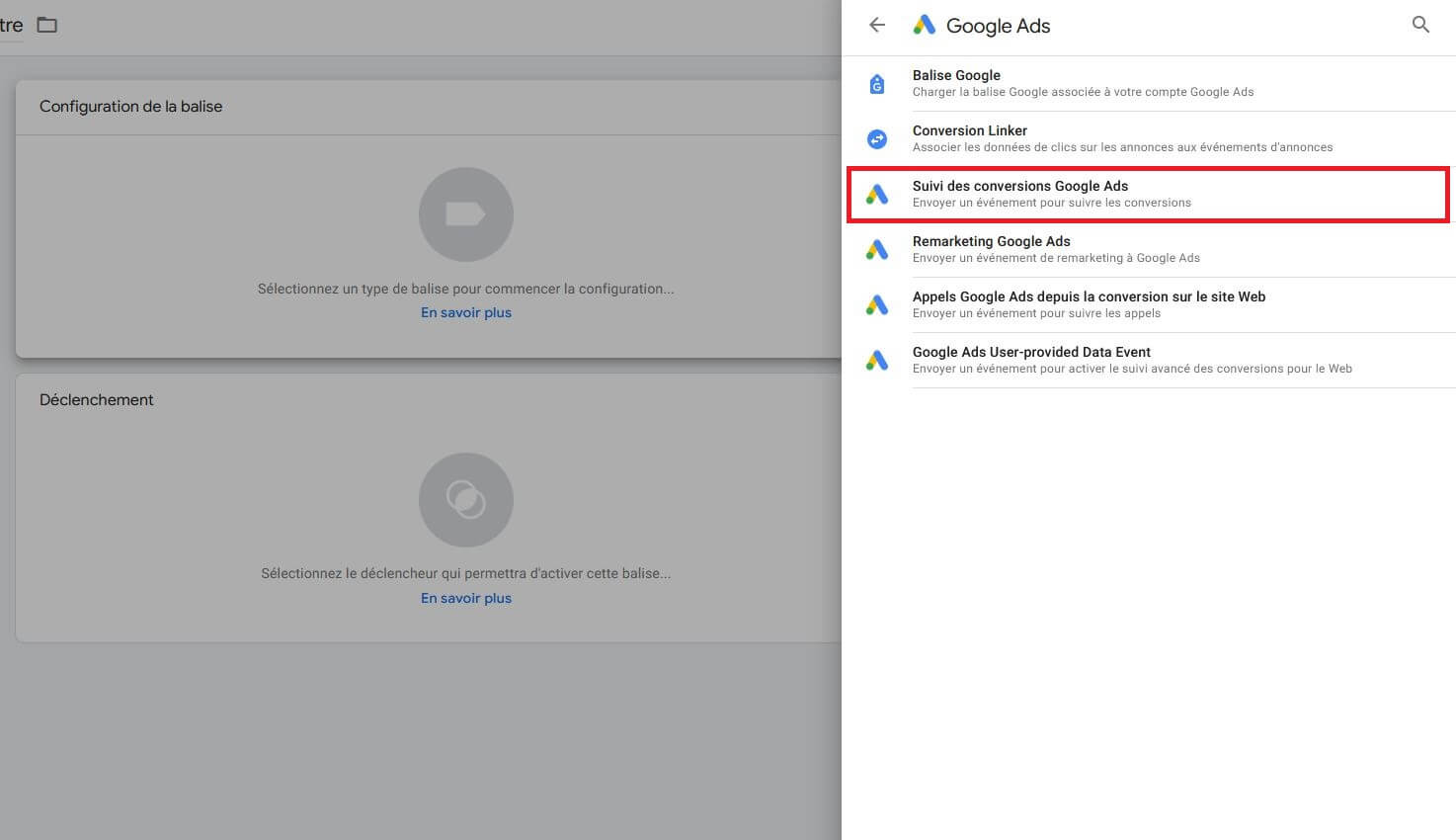This screenshot has width=1456, height=840.
Task: Click 'Charger la balise Google' description
Action: click(x=1083, y=92)
